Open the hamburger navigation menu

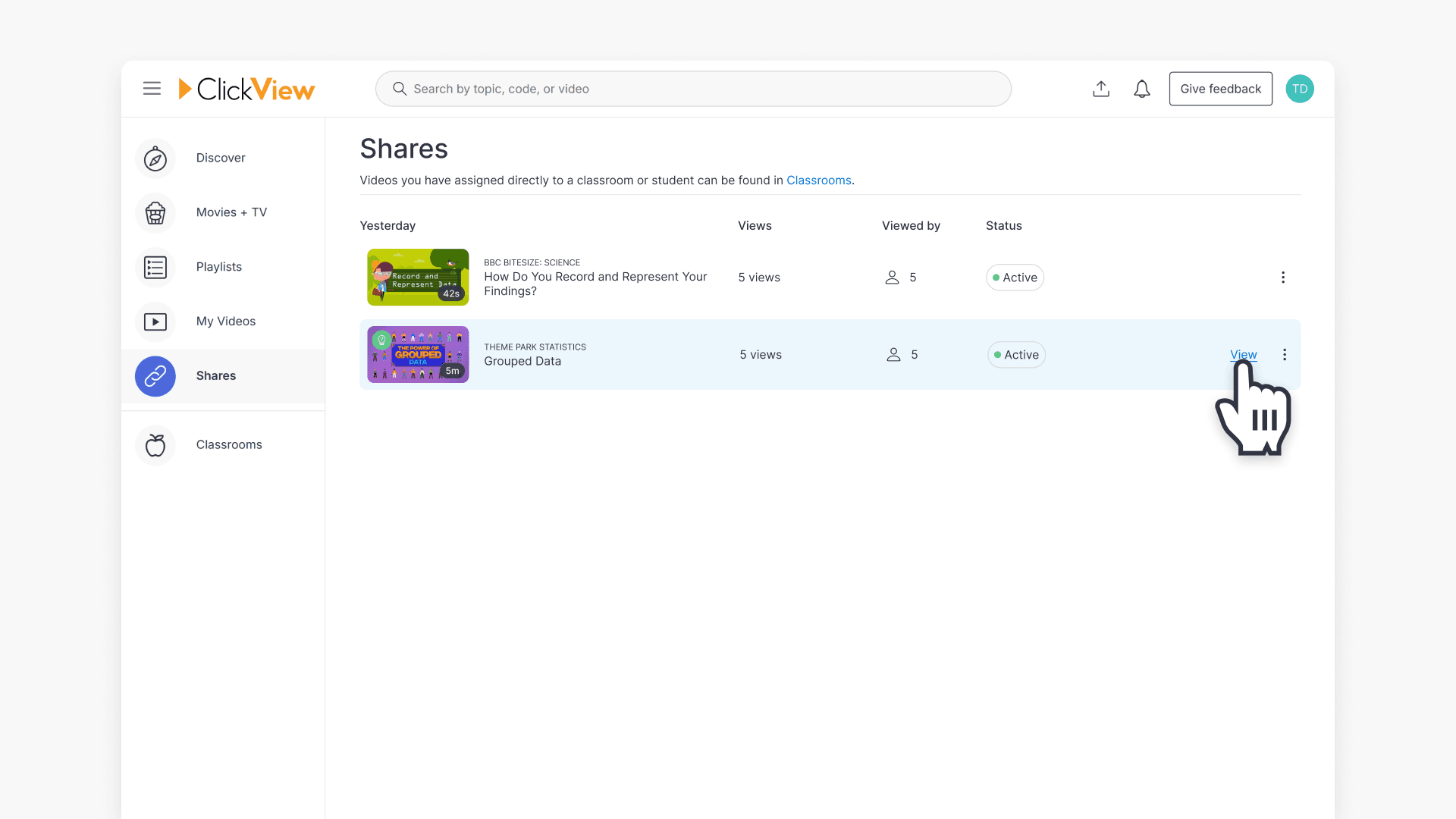(x=152, y=88)
